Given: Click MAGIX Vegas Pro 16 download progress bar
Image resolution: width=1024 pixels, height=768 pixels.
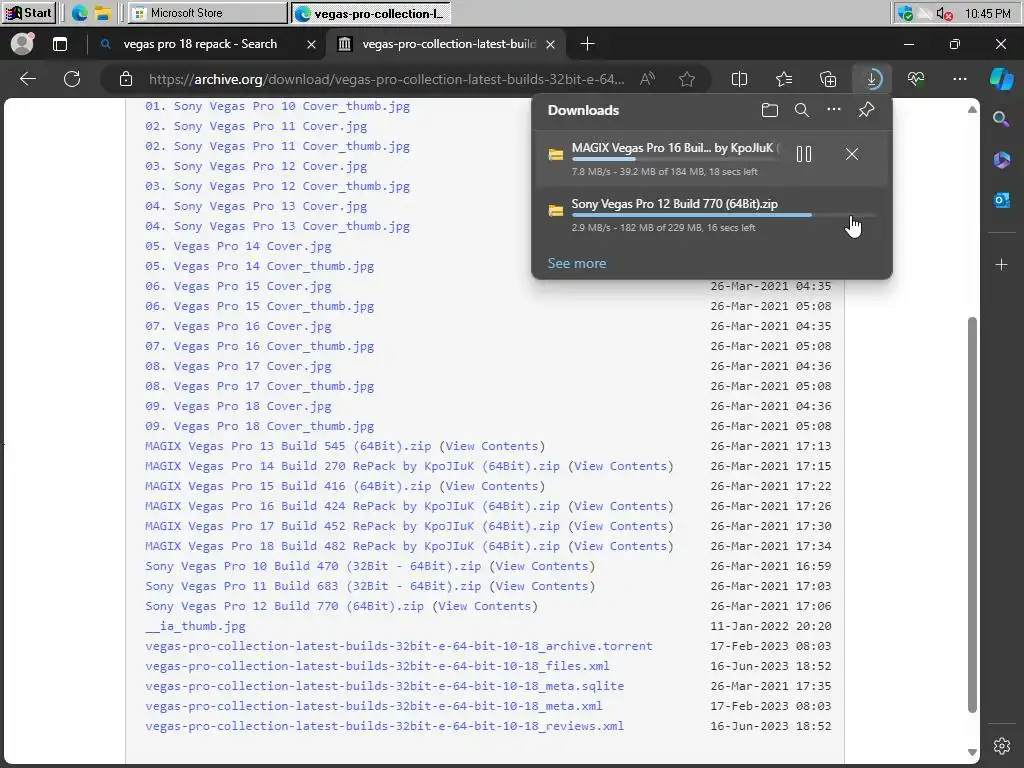Looking at the screenshot, I should (675, 159).
